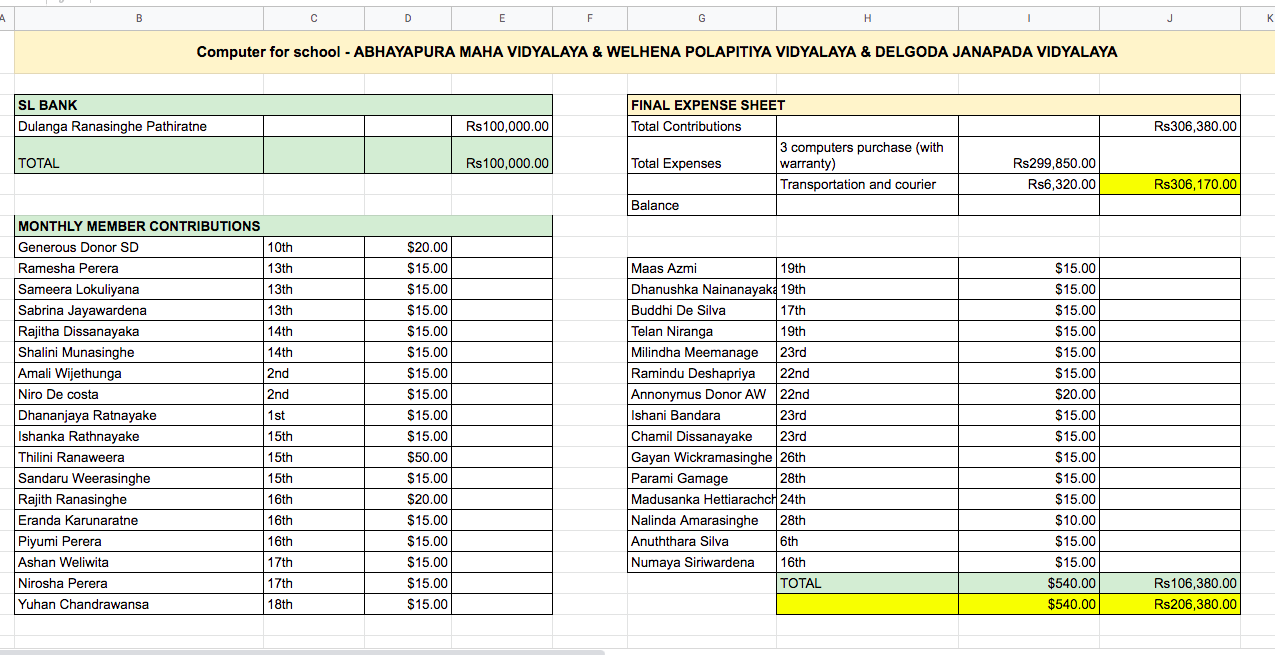Click the 'Computer for school' title cell

[645, 52]
